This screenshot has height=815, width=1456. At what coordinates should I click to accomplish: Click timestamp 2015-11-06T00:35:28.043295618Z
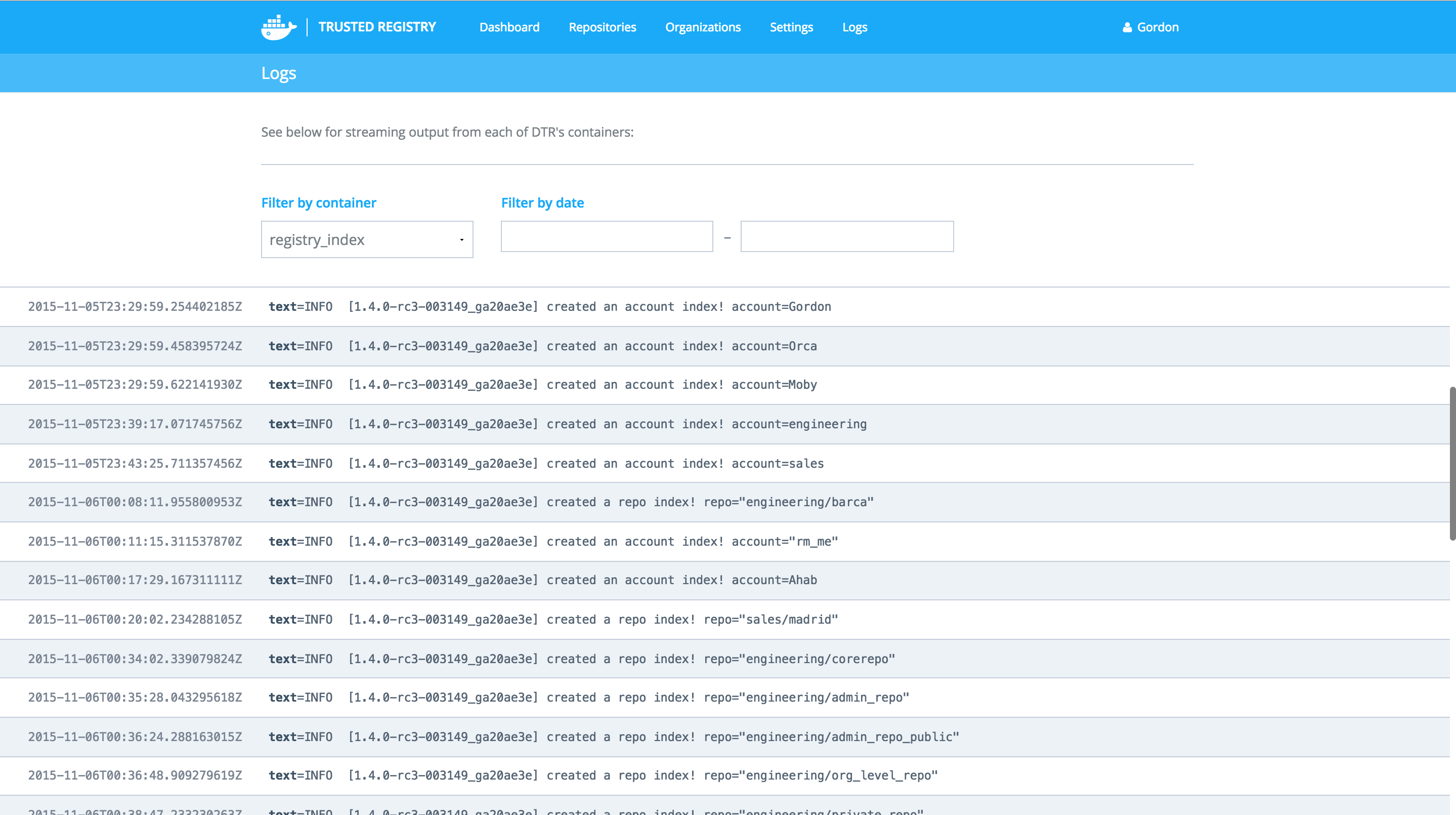(x=135, y=698)
